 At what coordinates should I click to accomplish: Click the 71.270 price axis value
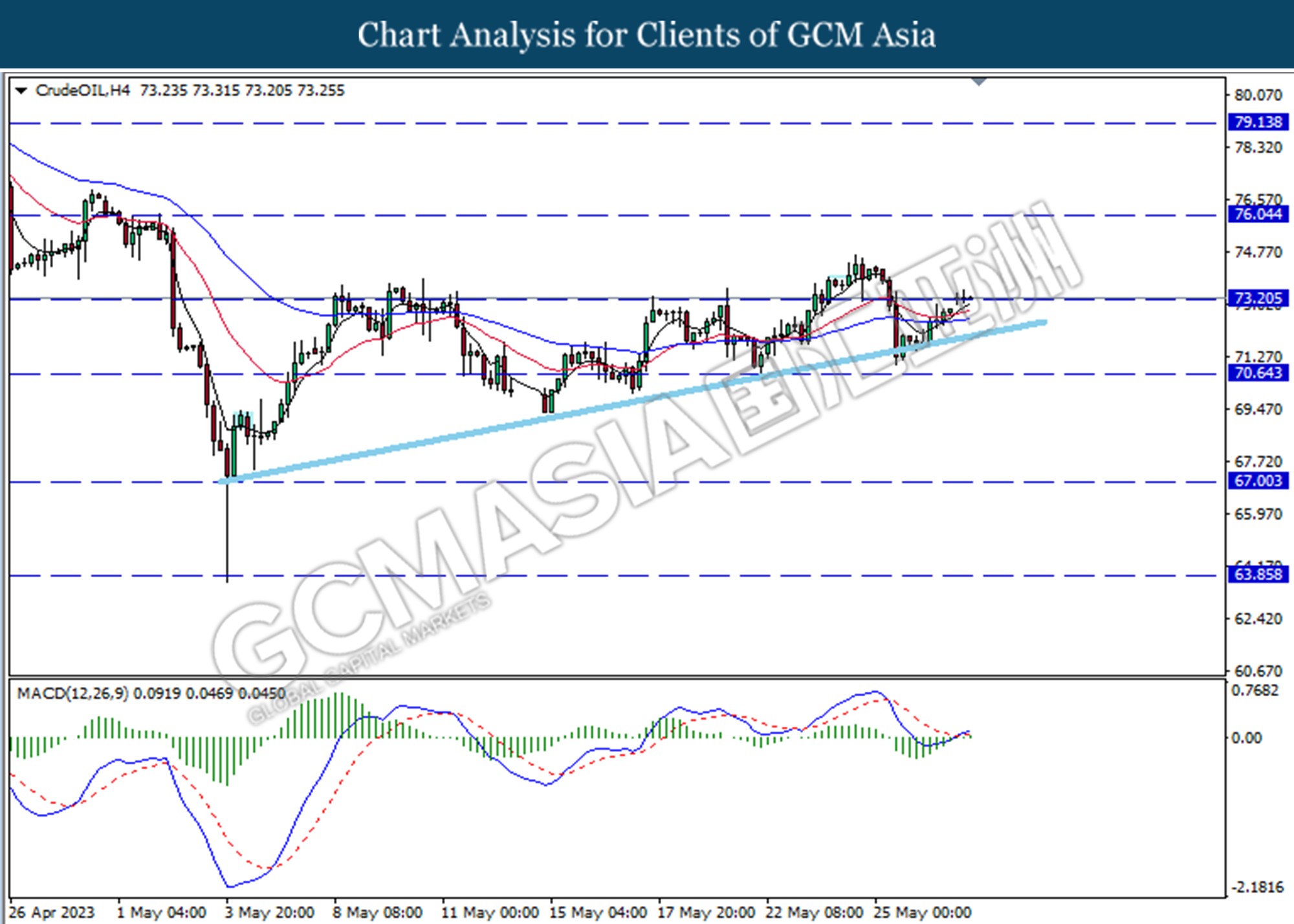1258,357
